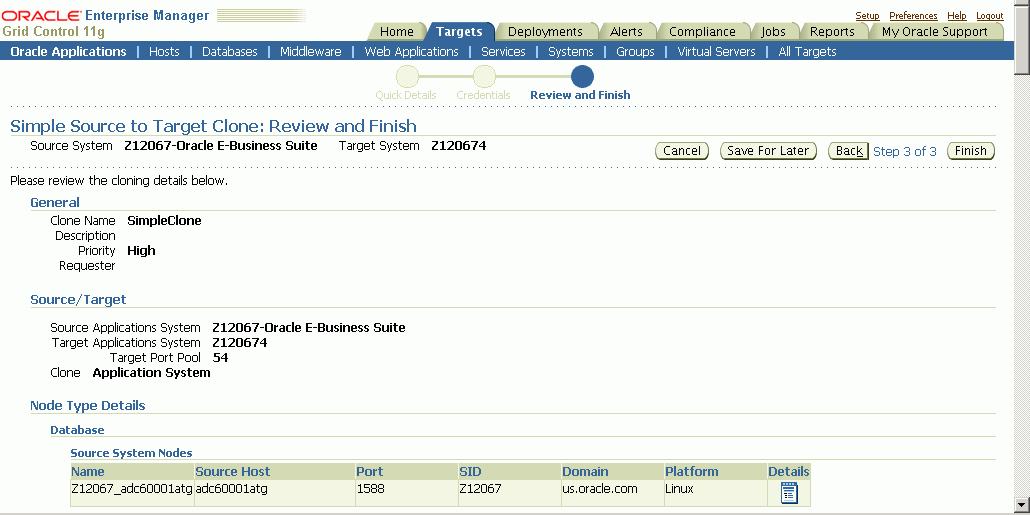Click the scrollbar up arrow
This screenshot has width=1030, height=515.
click(x=1022, y=5)
